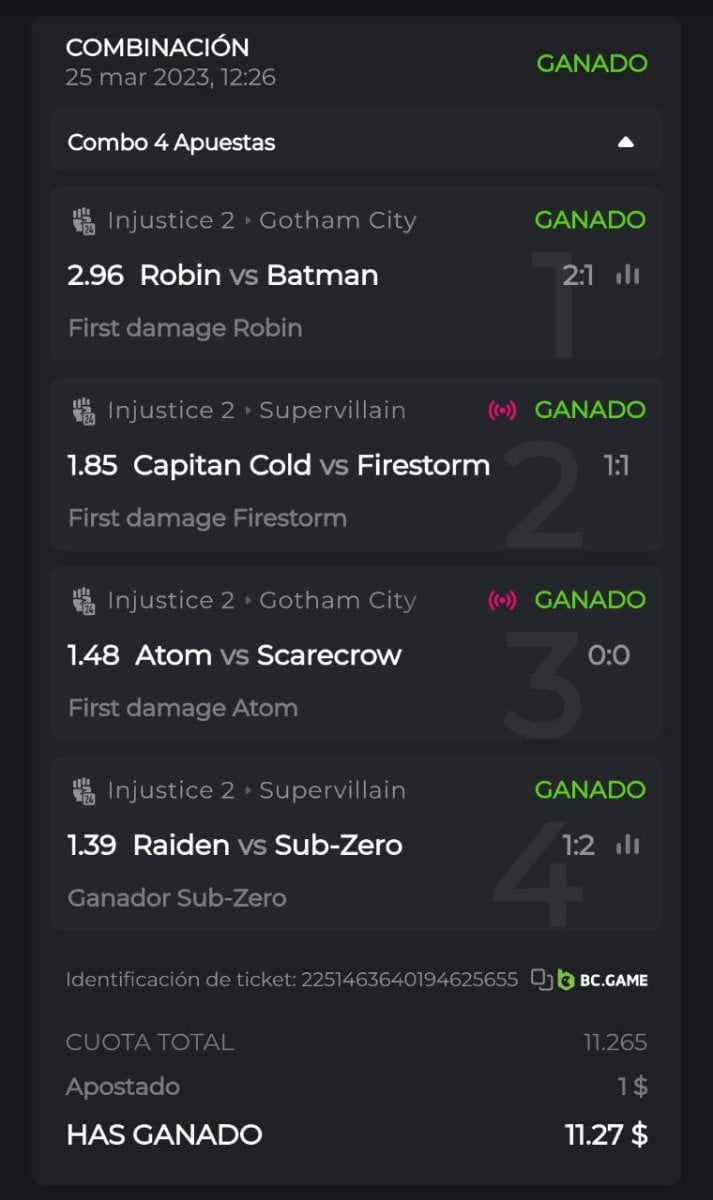Click the copy ticket ID icon
This screenshot has height=1200, width=713.
point(541,979)
